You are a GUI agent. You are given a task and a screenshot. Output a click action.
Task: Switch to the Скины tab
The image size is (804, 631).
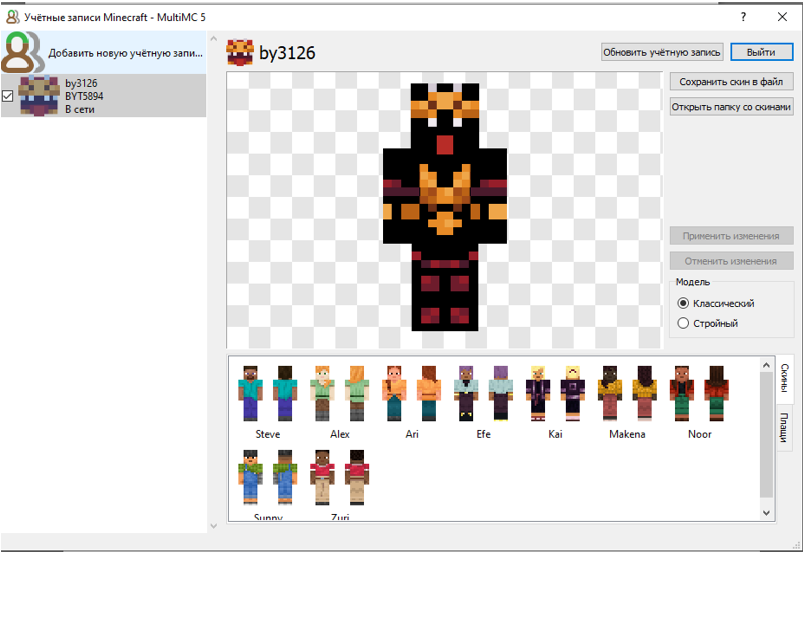(x=785, y=378)
